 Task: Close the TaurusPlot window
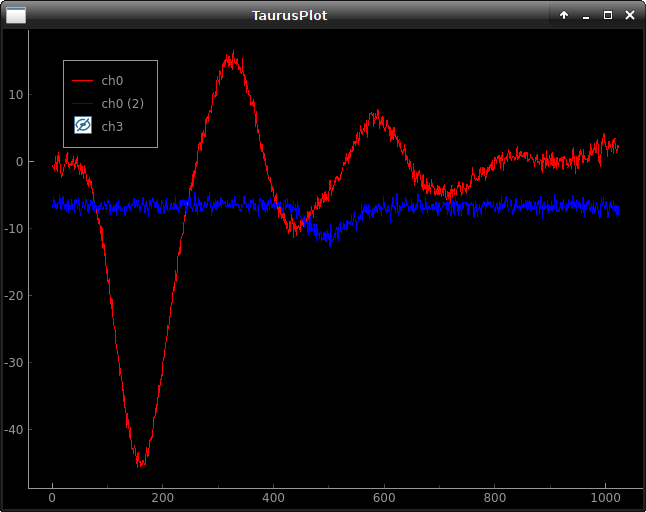coord(629,15)
